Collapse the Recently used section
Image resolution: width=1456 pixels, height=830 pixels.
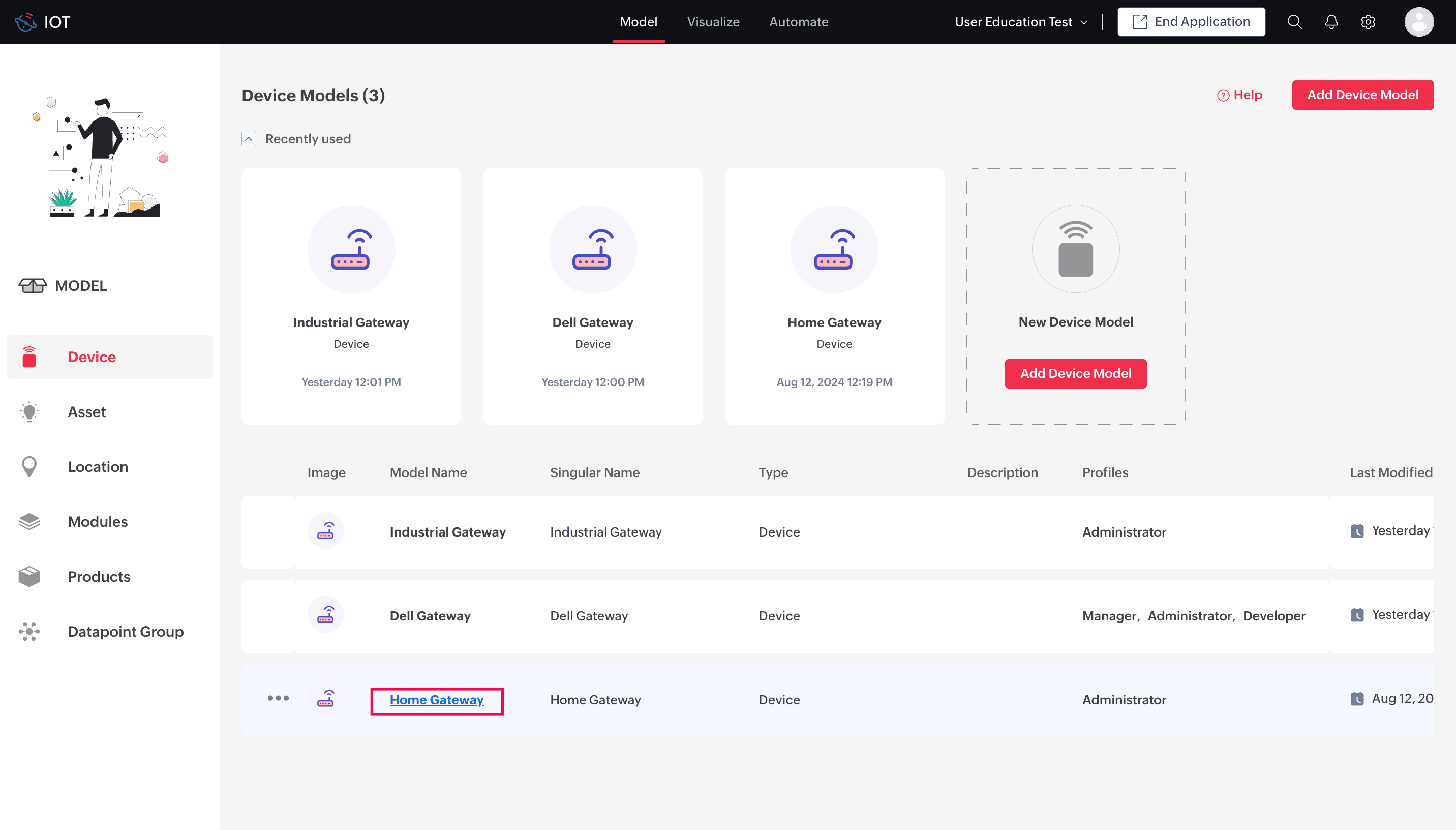[249, 139]
